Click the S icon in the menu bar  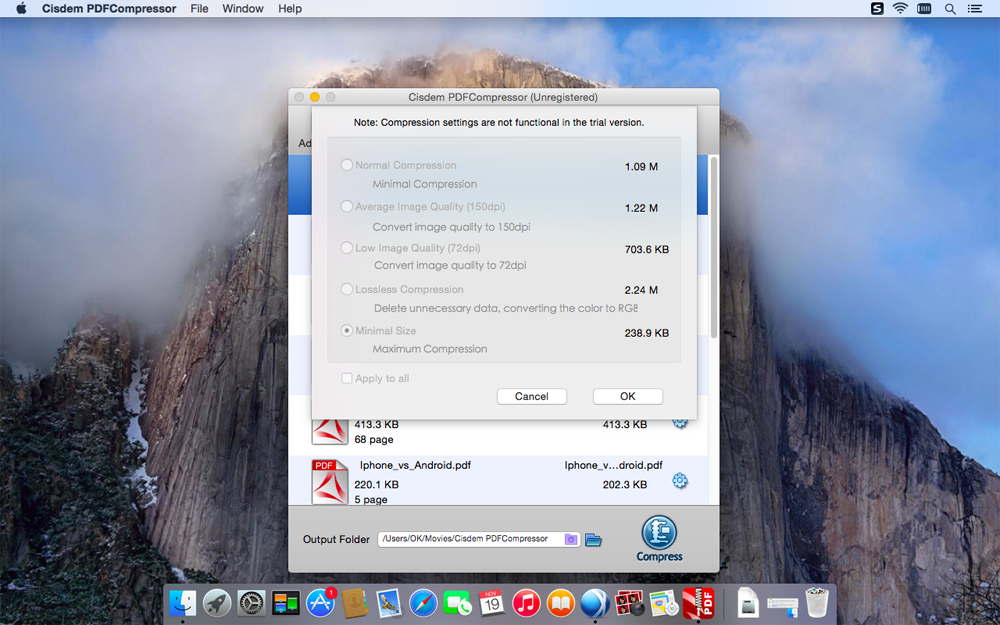click(877, 8)
